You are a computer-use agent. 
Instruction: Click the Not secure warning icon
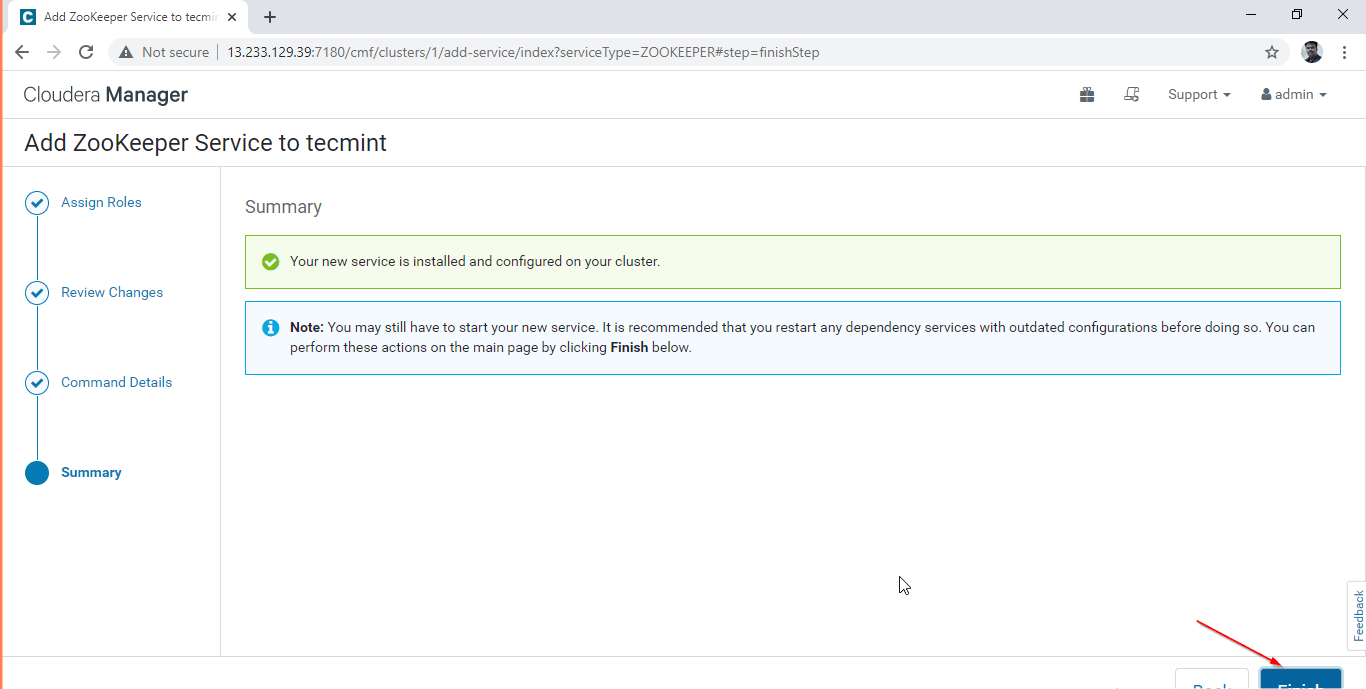[126, 52]
